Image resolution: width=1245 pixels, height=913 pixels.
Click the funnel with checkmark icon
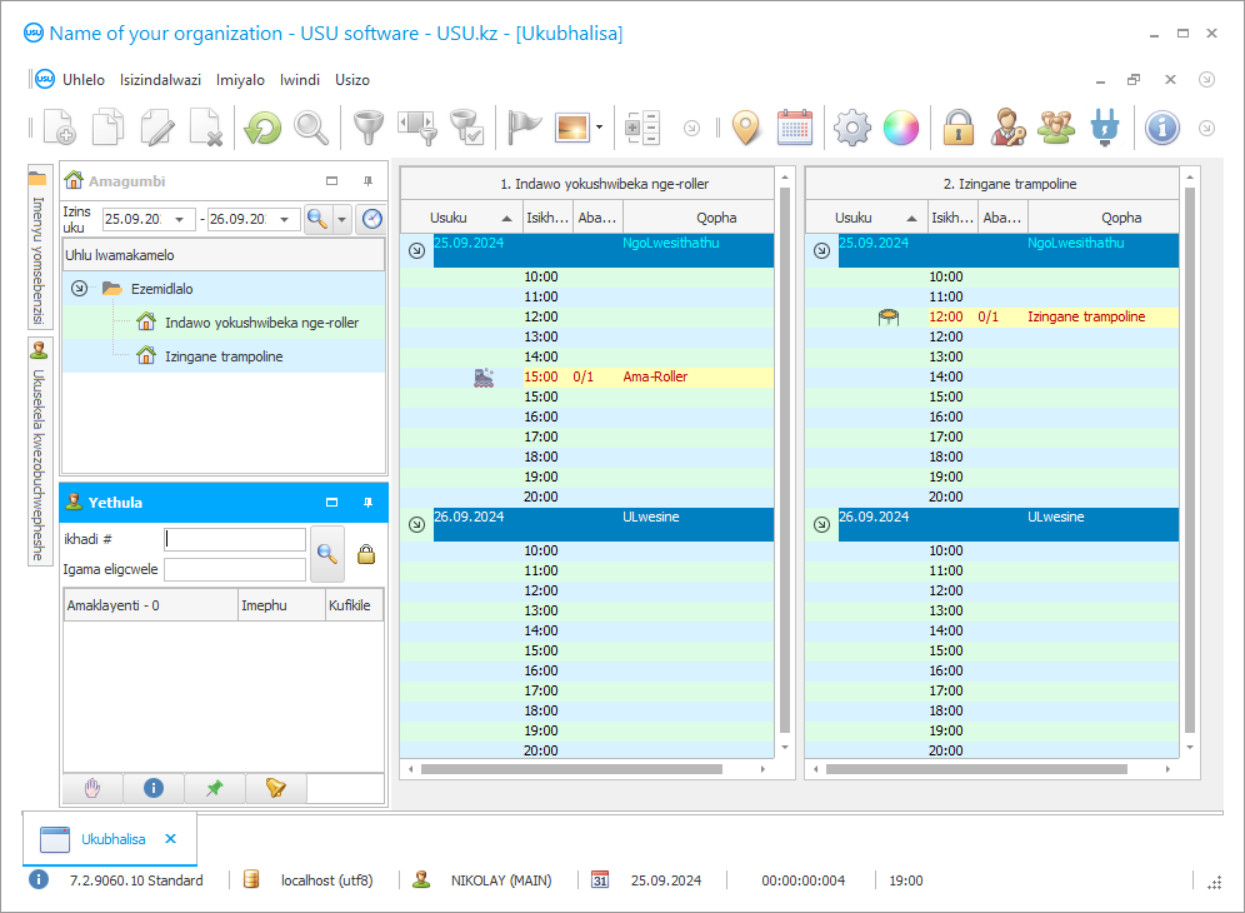(466, 128)
